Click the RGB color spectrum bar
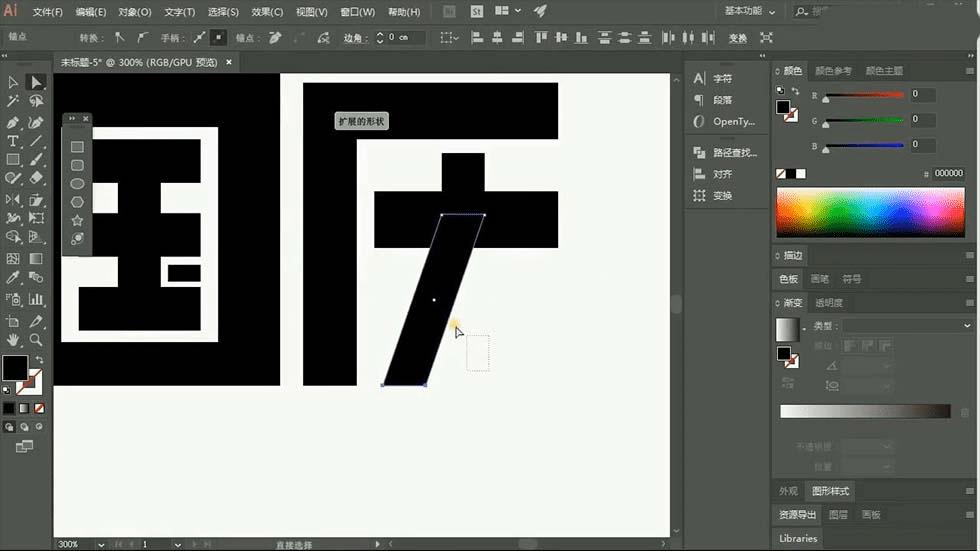The width and height of the screenshot is (980, 551). click(x=870, y=213)
